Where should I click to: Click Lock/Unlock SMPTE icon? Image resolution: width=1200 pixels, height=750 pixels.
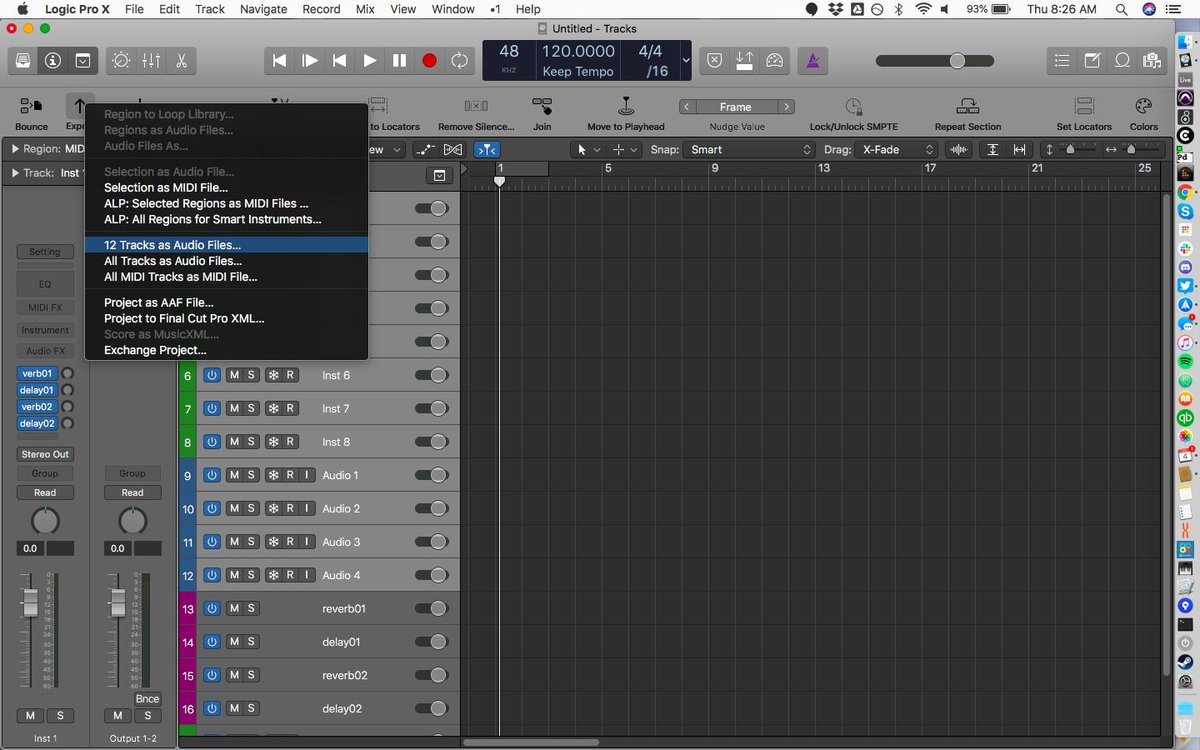(x=853, y=106)
